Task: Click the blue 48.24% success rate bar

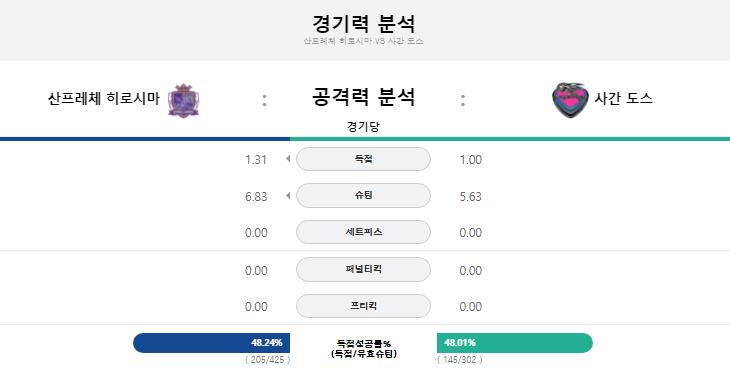Action: pos(211,343)
